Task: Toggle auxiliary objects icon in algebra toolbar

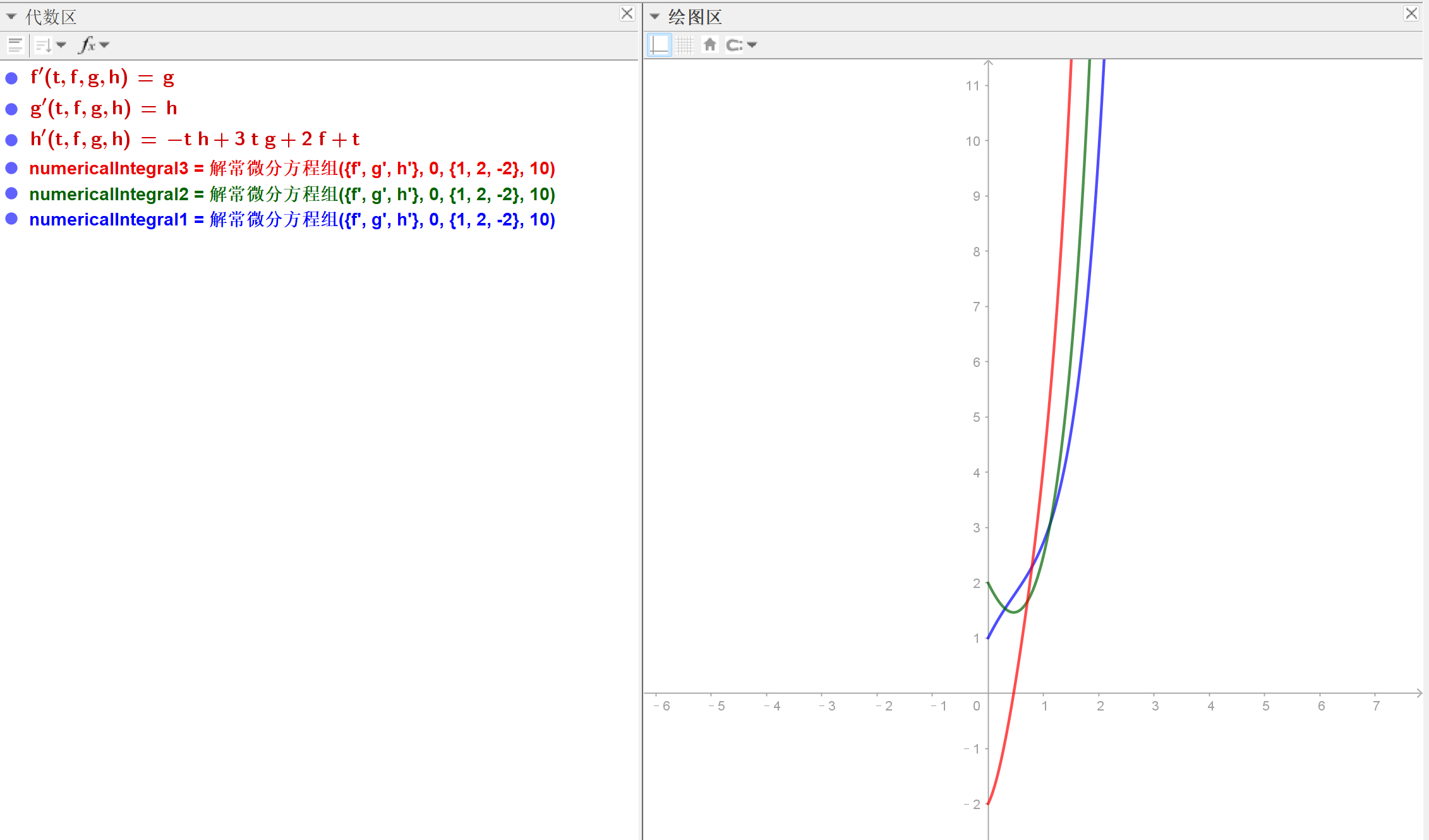Action: [15, 45]
